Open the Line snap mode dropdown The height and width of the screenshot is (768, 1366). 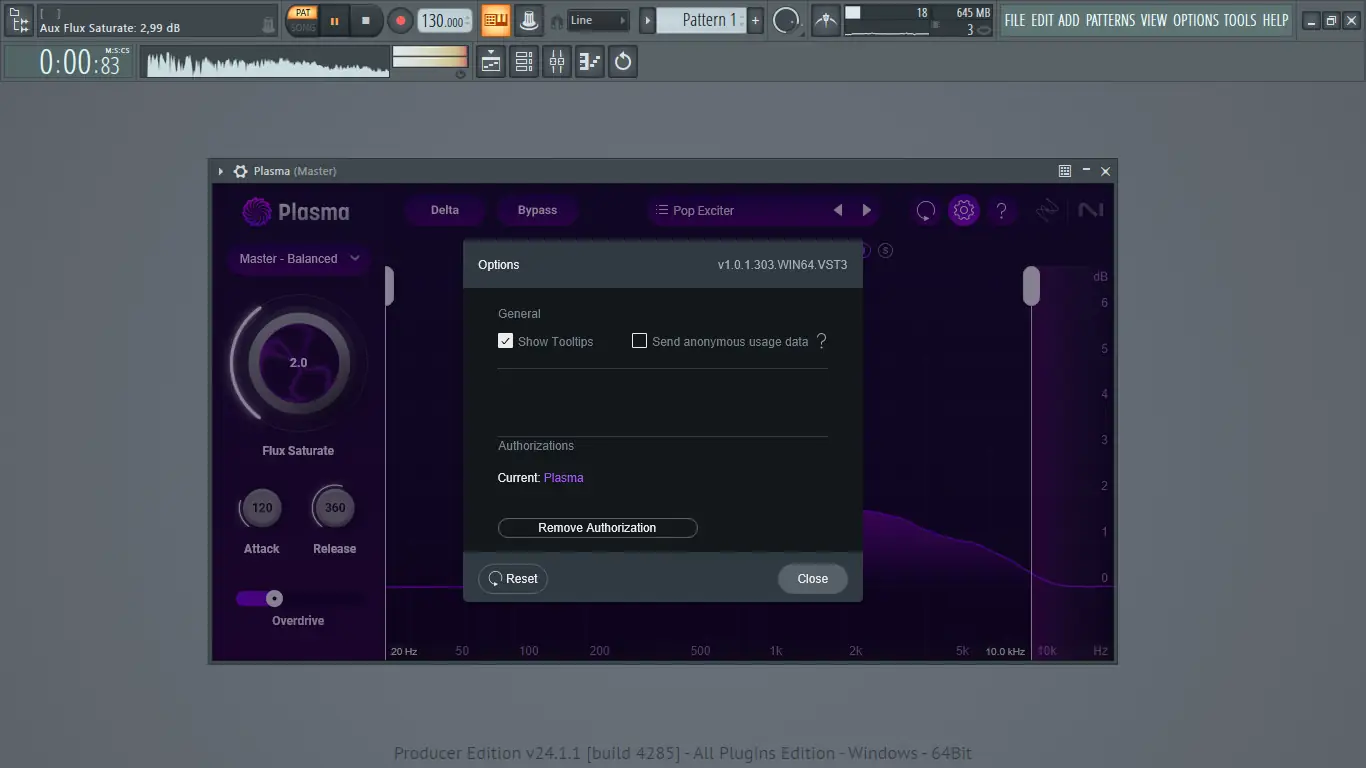tap(598, 20)
